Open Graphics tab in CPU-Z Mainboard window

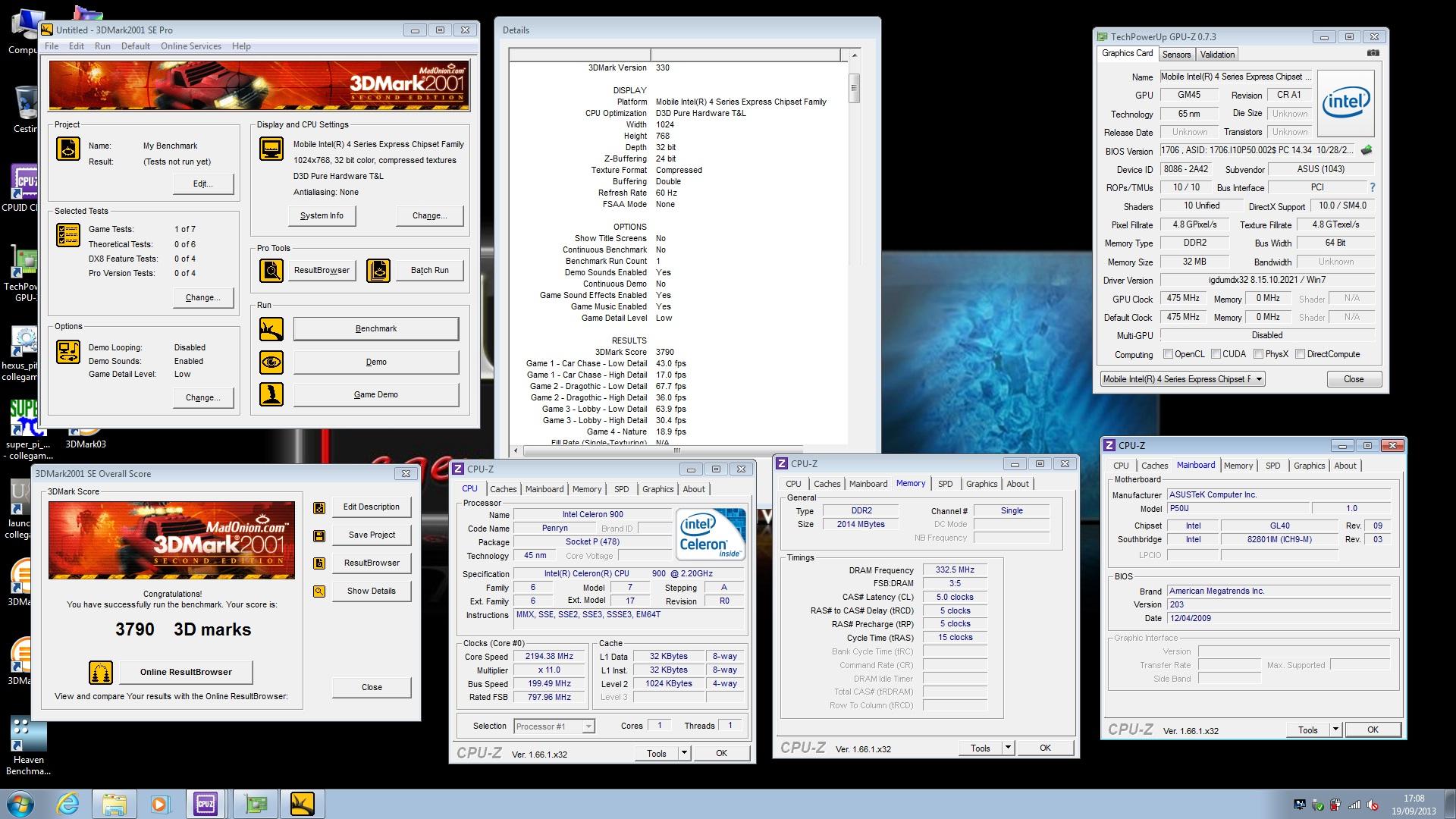point(1309,466)
